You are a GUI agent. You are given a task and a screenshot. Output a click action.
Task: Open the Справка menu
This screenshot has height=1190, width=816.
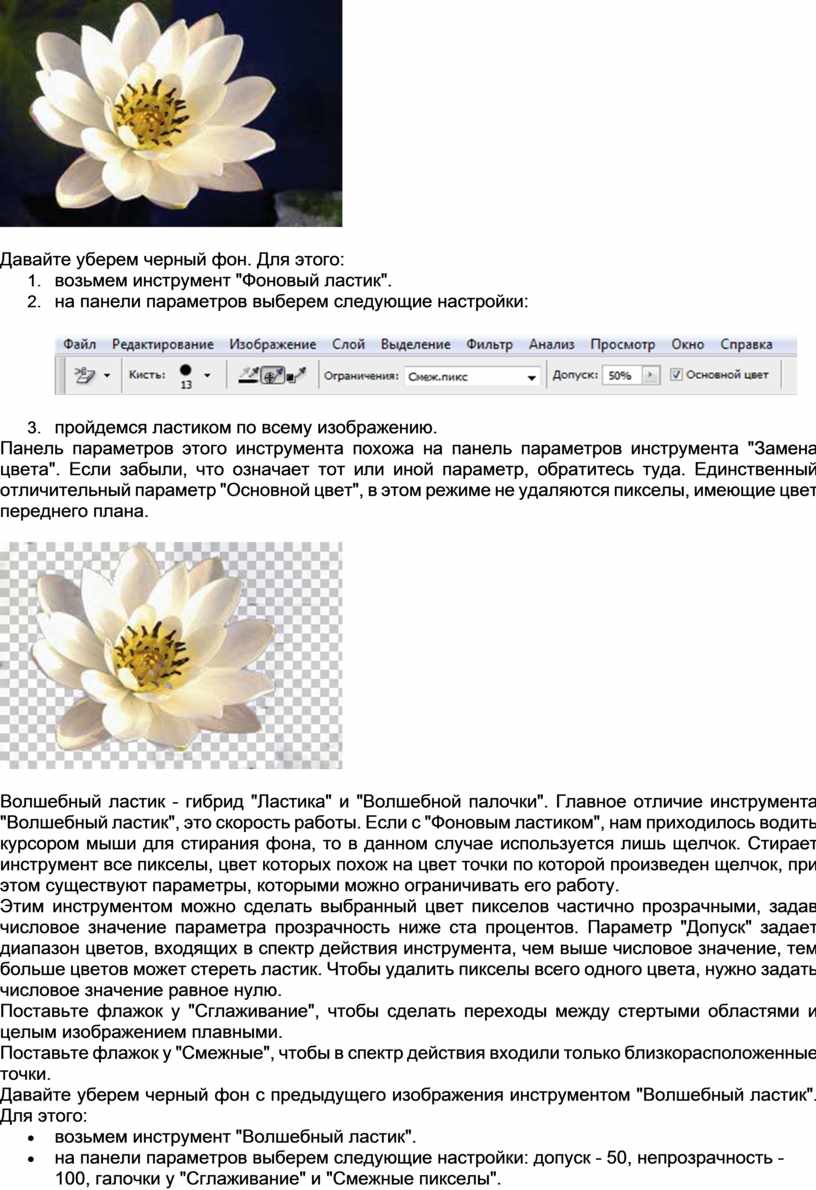pyautogui.click(x=746, y=345)
